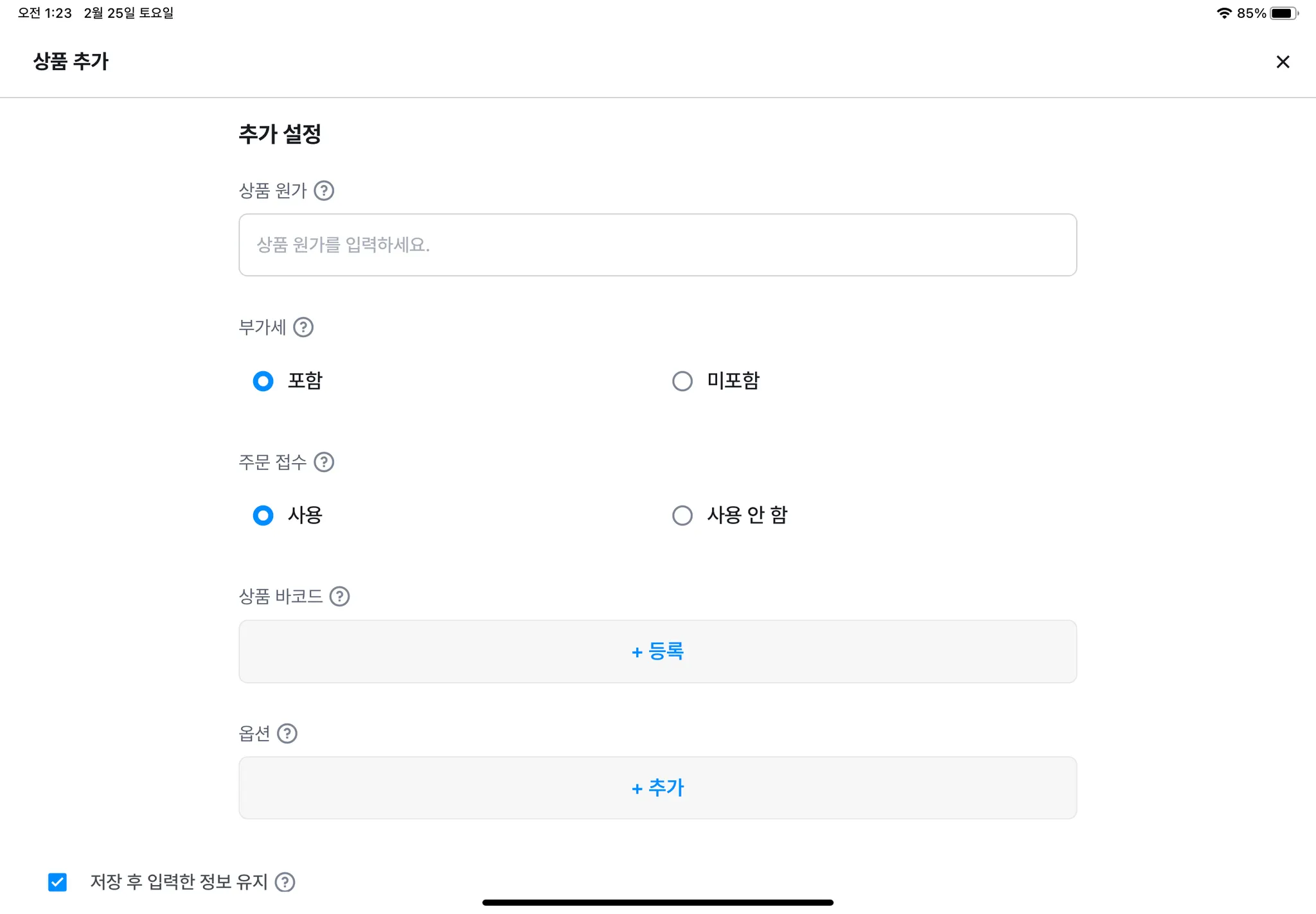Tap the home indicator bar at bottom

pyautogui.click(x=657, y=902)
